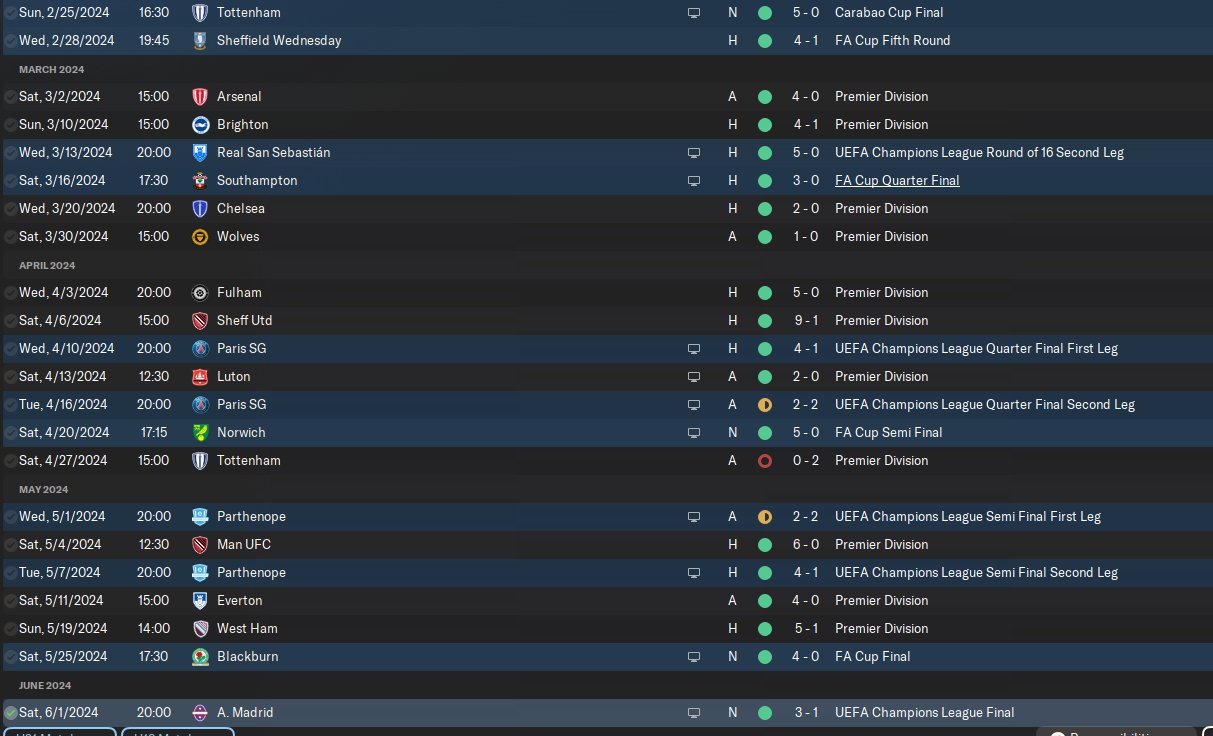Image resolution: width=1213 pixels, height=736 pixels.
Task: Click the red loss indicator for Tottenham away
Action: pyautogui.click(x=765, y=461)
